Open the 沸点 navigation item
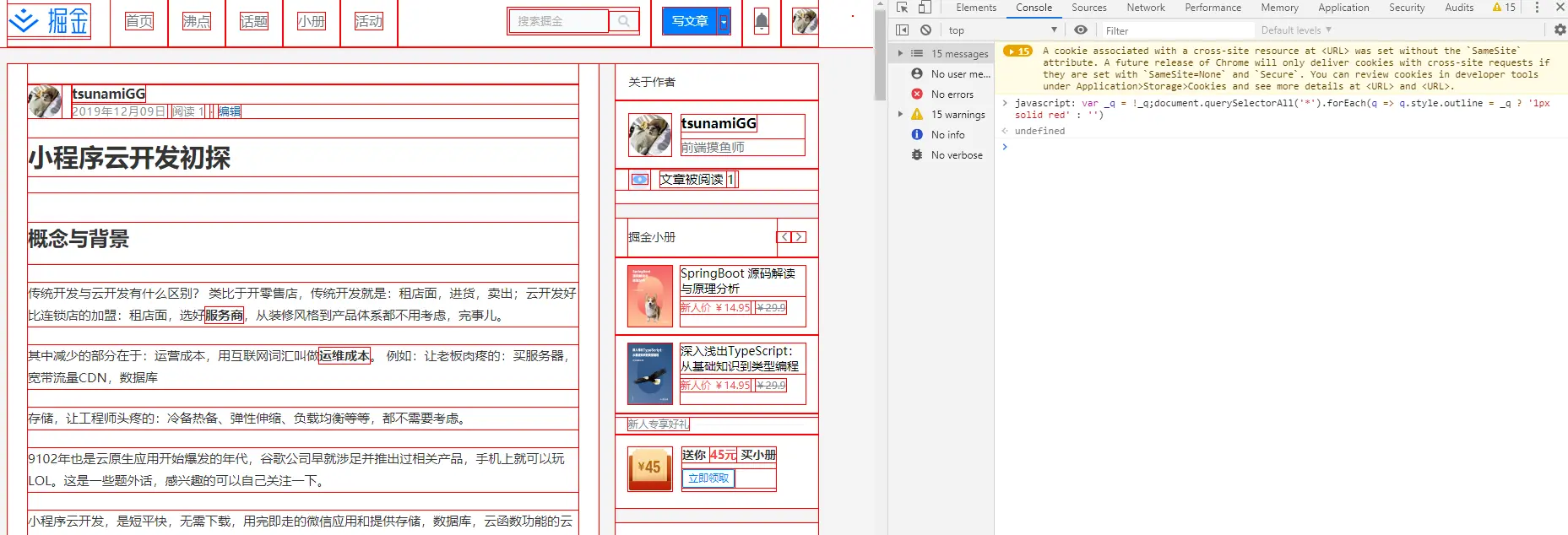 click(x=197, y=21)
